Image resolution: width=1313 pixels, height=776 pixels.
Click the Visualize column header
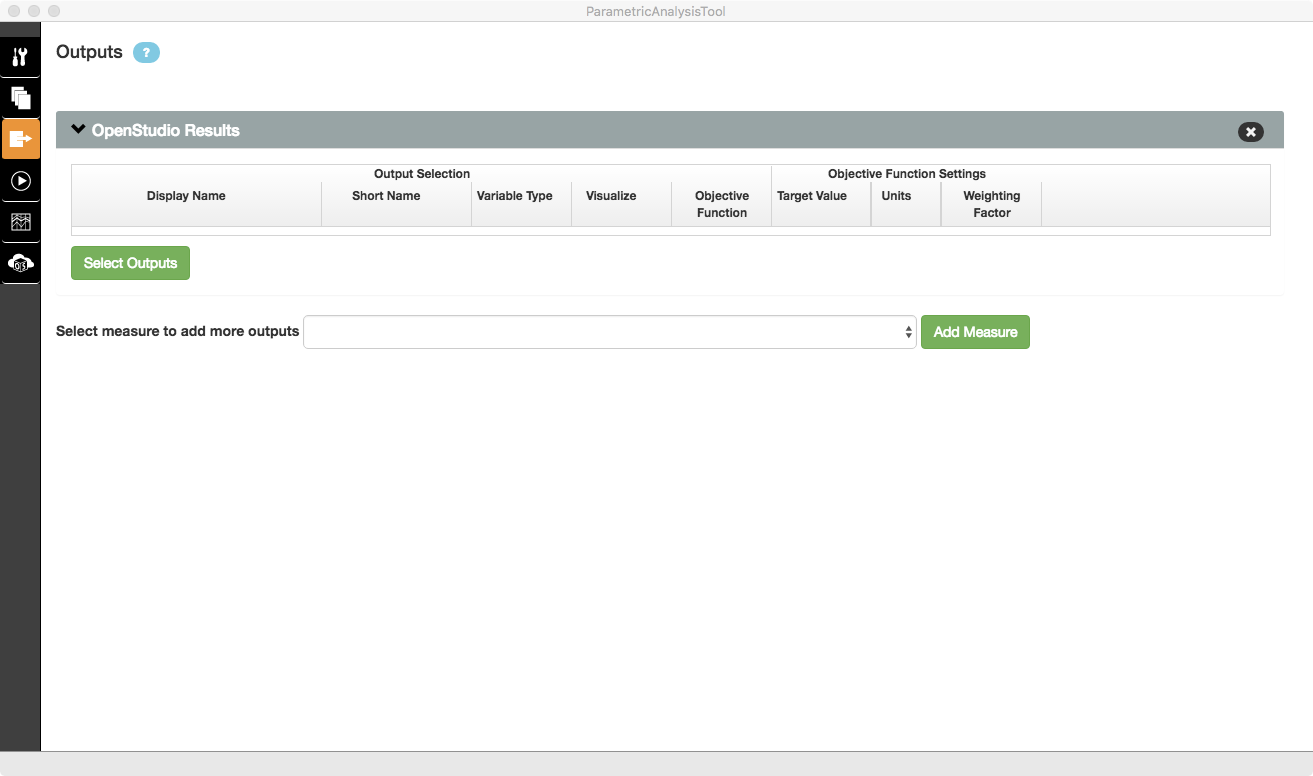pos(611,196)
